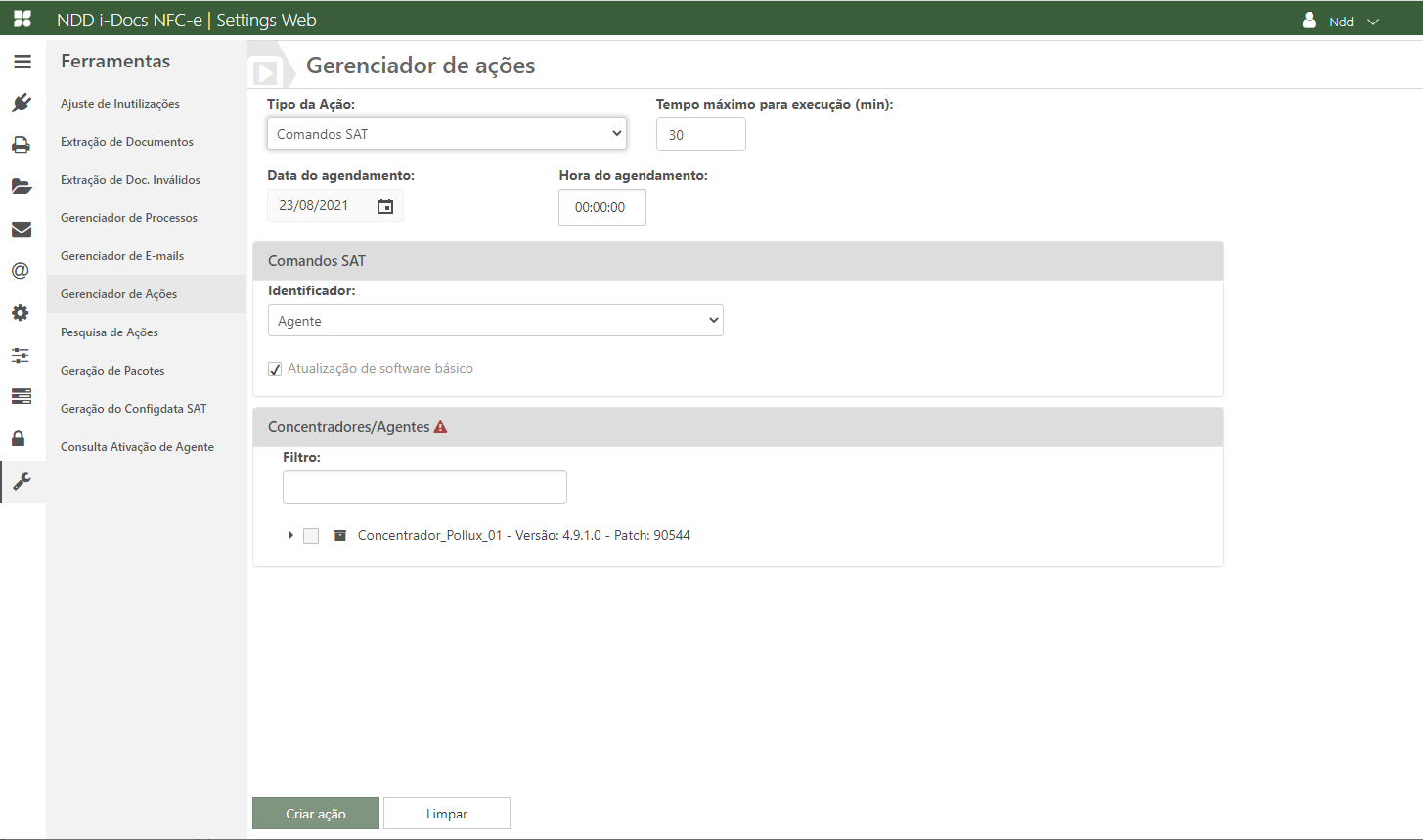Open the Tipo da Ação dropdown
The image size is (1423, 840).
(446, 134)
